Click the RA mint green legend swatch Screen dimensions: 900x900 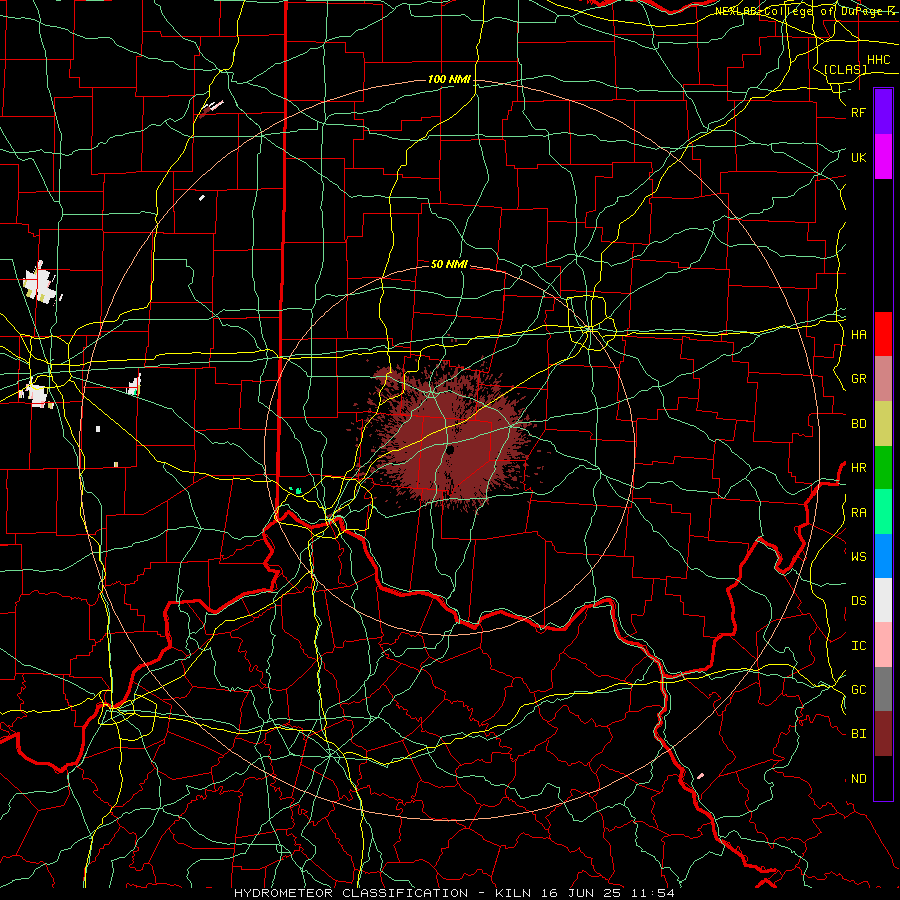(883, 512)
